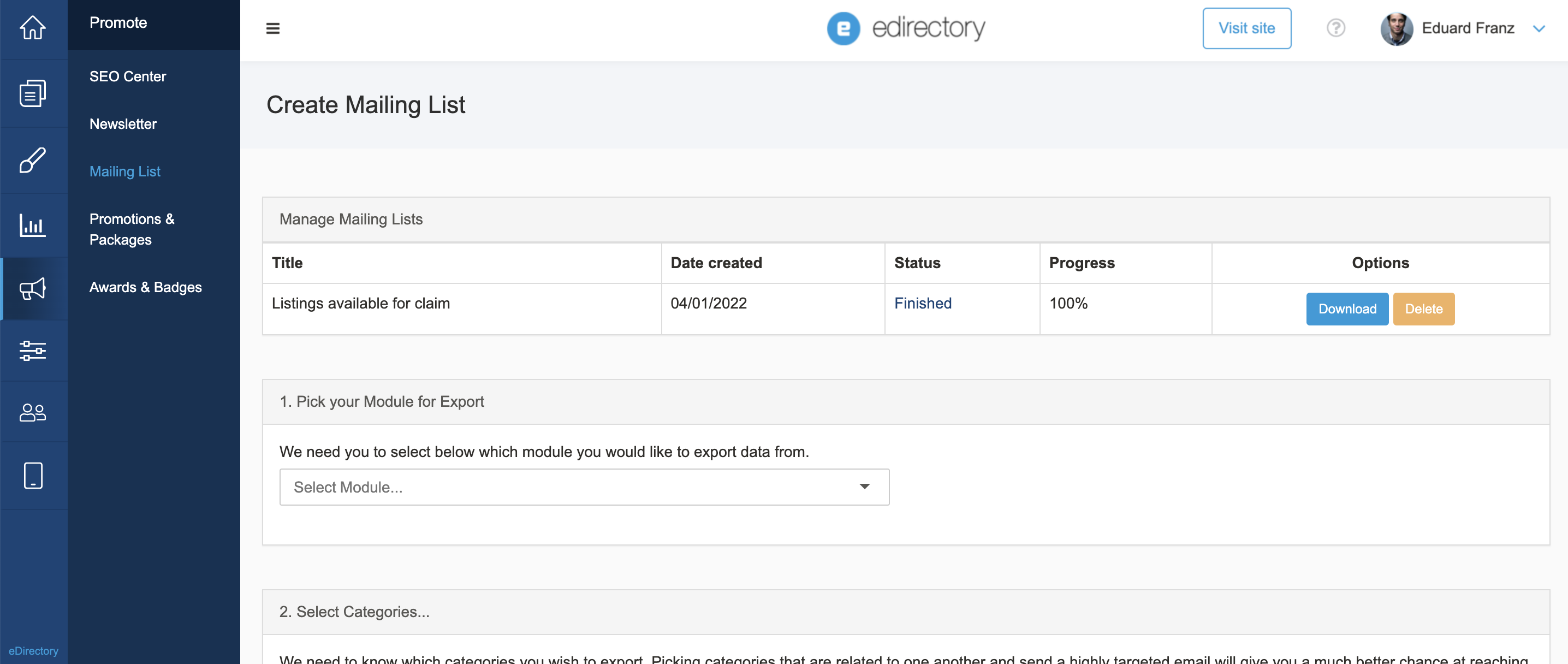This screenshot has height=664, width=1568.
Task: Download the Listings available for claim list
Action: click(1346, 309)
